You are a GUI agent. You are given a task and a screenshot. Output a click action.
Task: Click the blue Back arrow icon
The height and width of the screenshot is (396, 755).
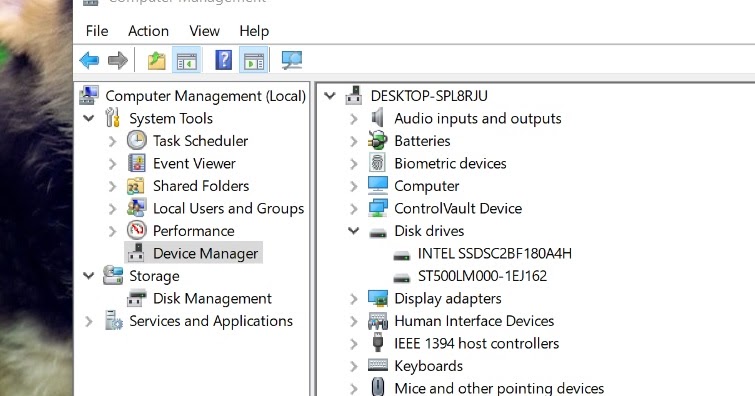point(90,61)
